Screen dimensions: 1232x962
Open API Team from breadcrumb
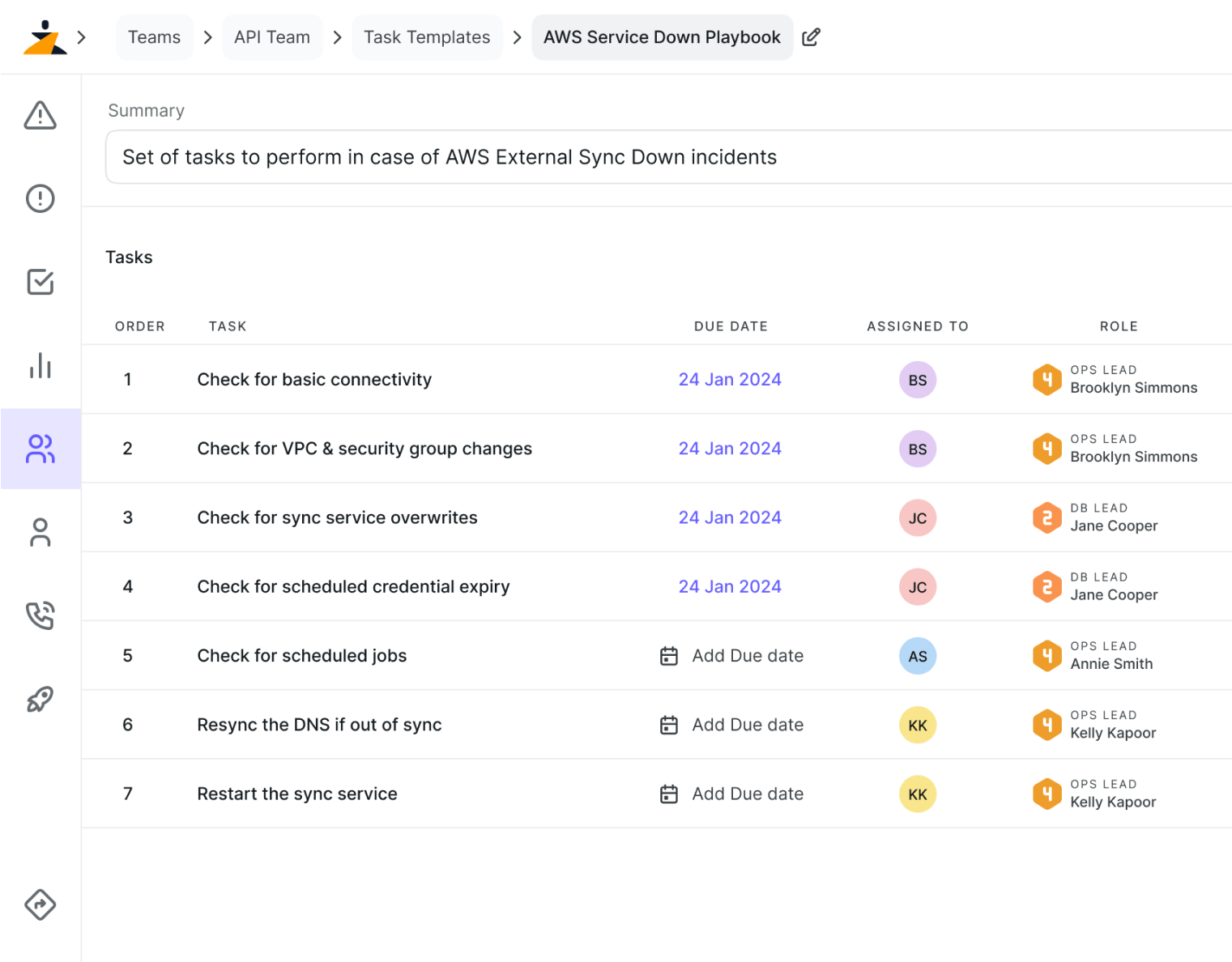pyautogui.click(x=271, y=36)
